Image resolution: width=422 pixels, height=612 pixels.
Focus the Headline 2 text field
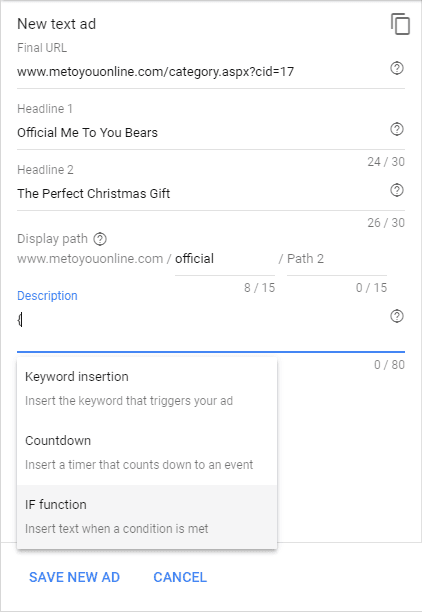pyautogui.click(x=201, y=194)
